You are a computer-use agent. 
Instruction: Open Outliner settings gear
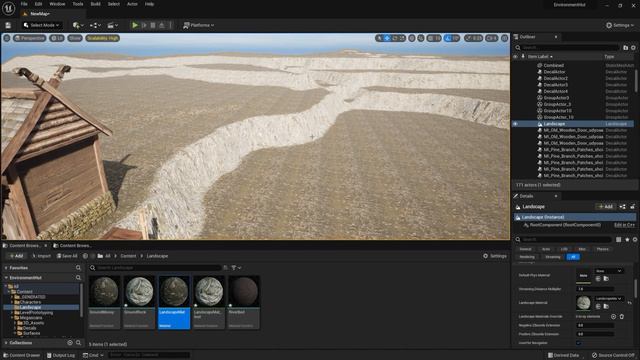[x=633, y=48]
